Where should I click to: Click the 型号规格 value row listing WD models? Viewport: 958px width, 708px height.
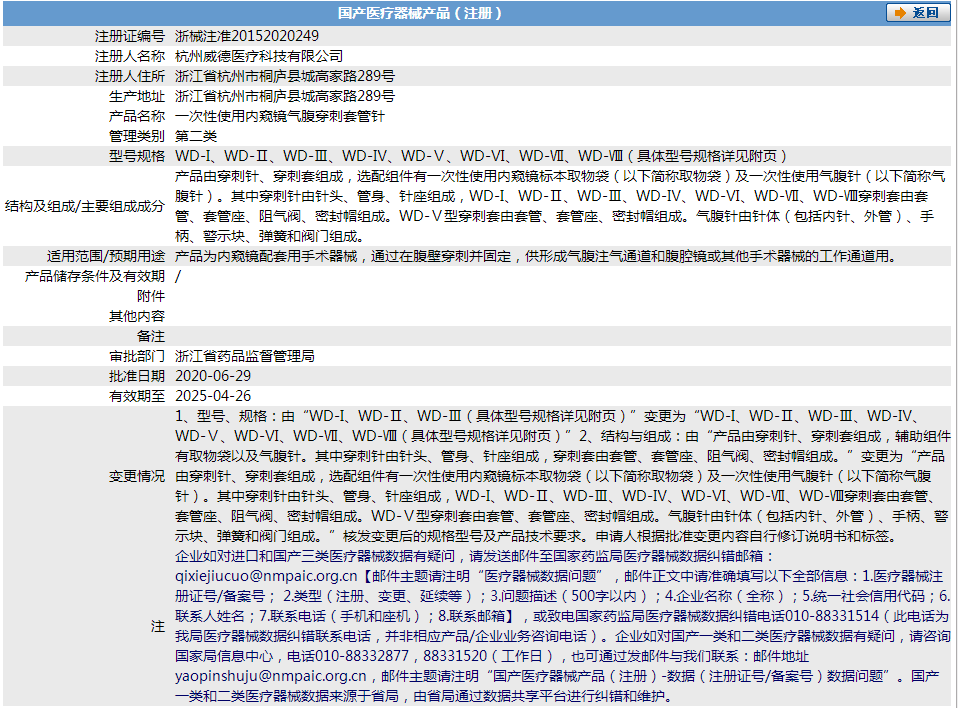pos(480,156)
